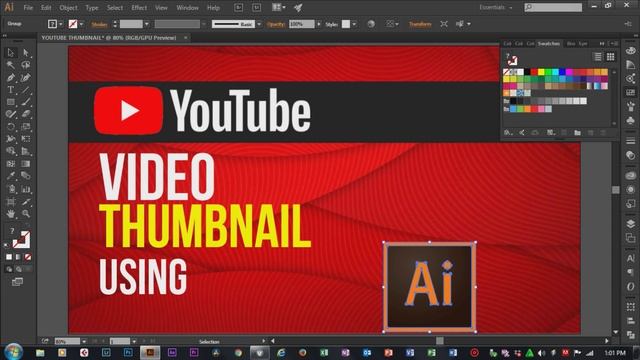Pick the Magic Wand tool
The image size is (640, 360).
click(x=11, y=65)
